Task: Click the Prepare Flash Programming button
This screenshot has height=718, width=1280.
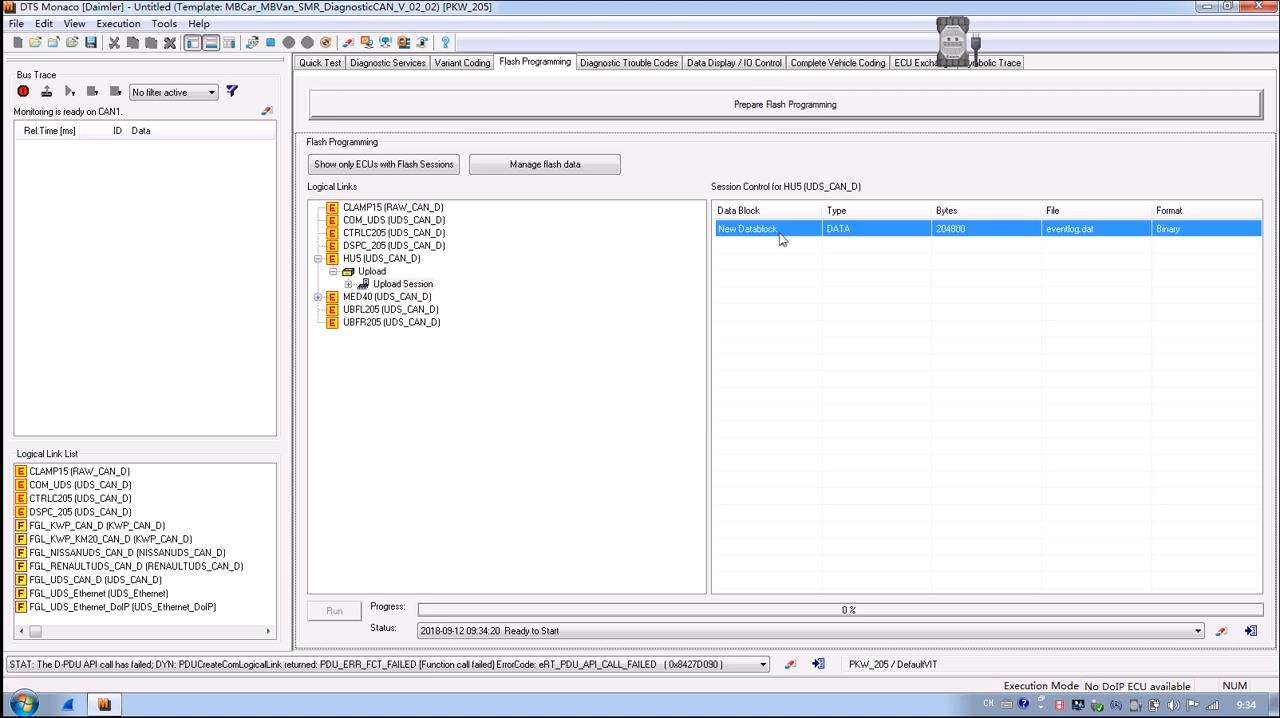Action: (x=785, y=104)
